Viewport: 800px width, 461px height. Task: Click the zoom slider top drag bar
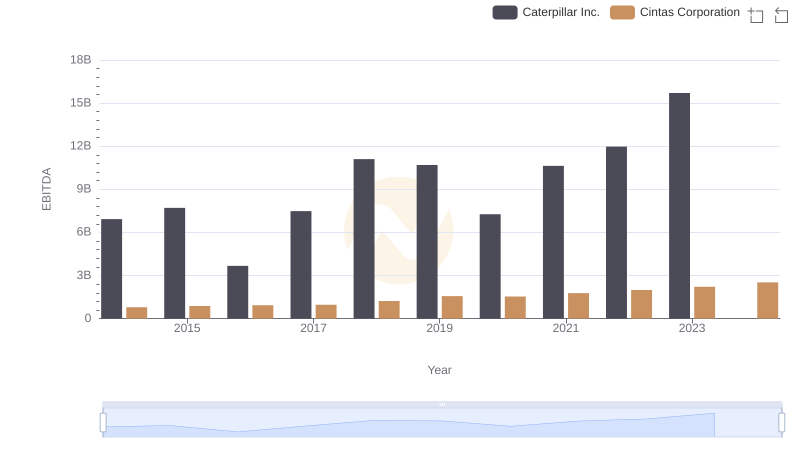click(442, 404)
